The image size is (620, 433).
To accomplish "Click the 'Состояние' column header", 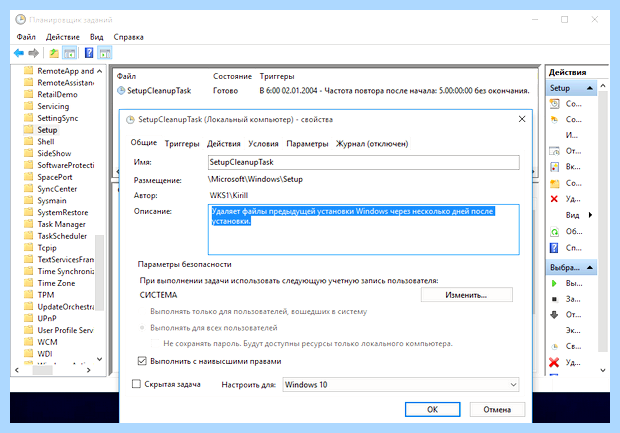I will click(x=232, y=76).
